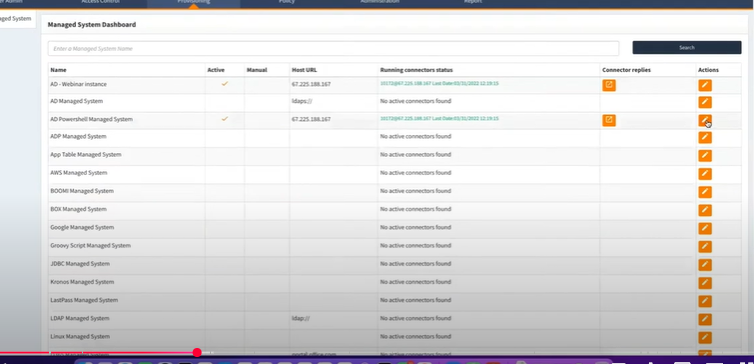
Task: Select the AD Managed System name
Action: click(76, 101)
